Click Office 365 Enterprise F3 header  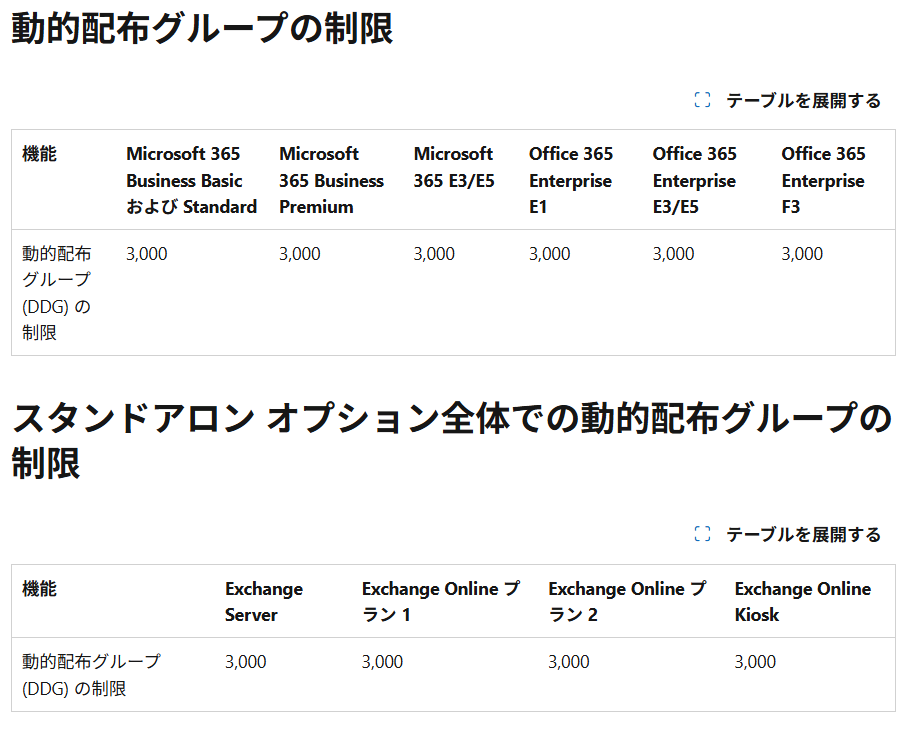point(823,180)
